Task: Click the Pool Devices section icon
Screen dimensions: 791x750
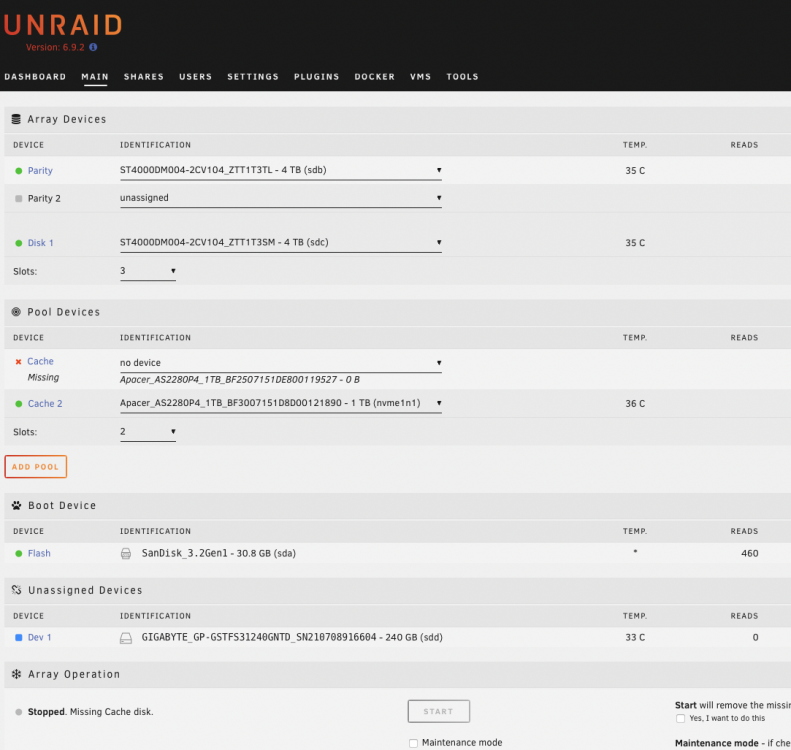Action: click(16, 312)
